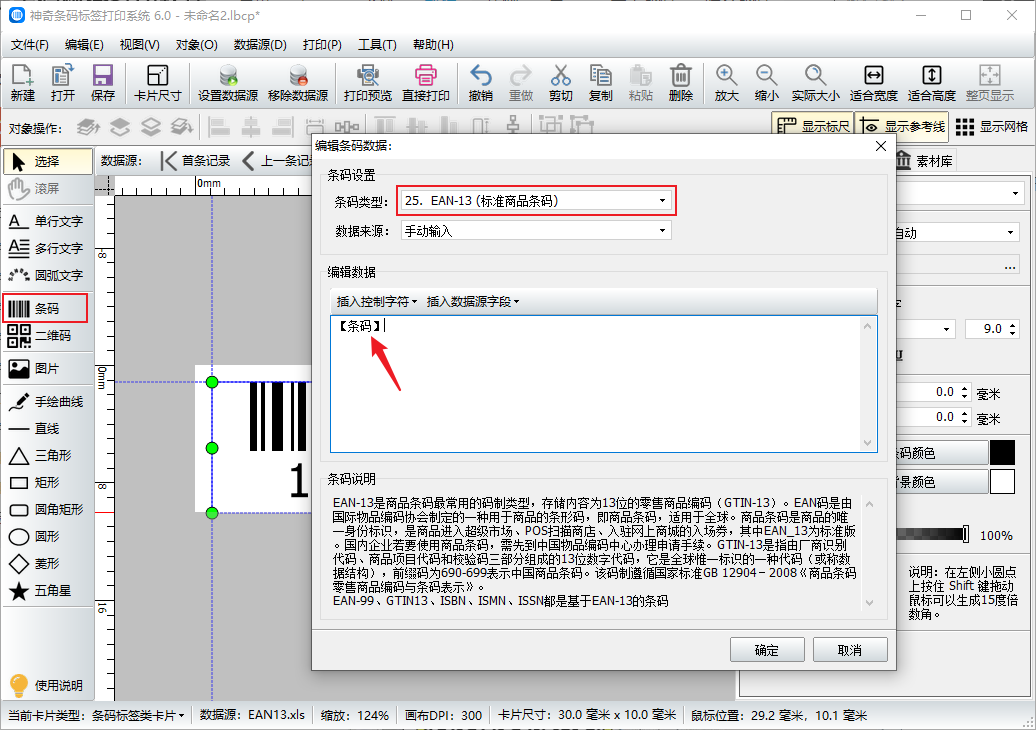Open the 数据来源 手动输入 dropdown
Image resolution: width=1036 pixels, height=730 pixels.
(536, 231)
